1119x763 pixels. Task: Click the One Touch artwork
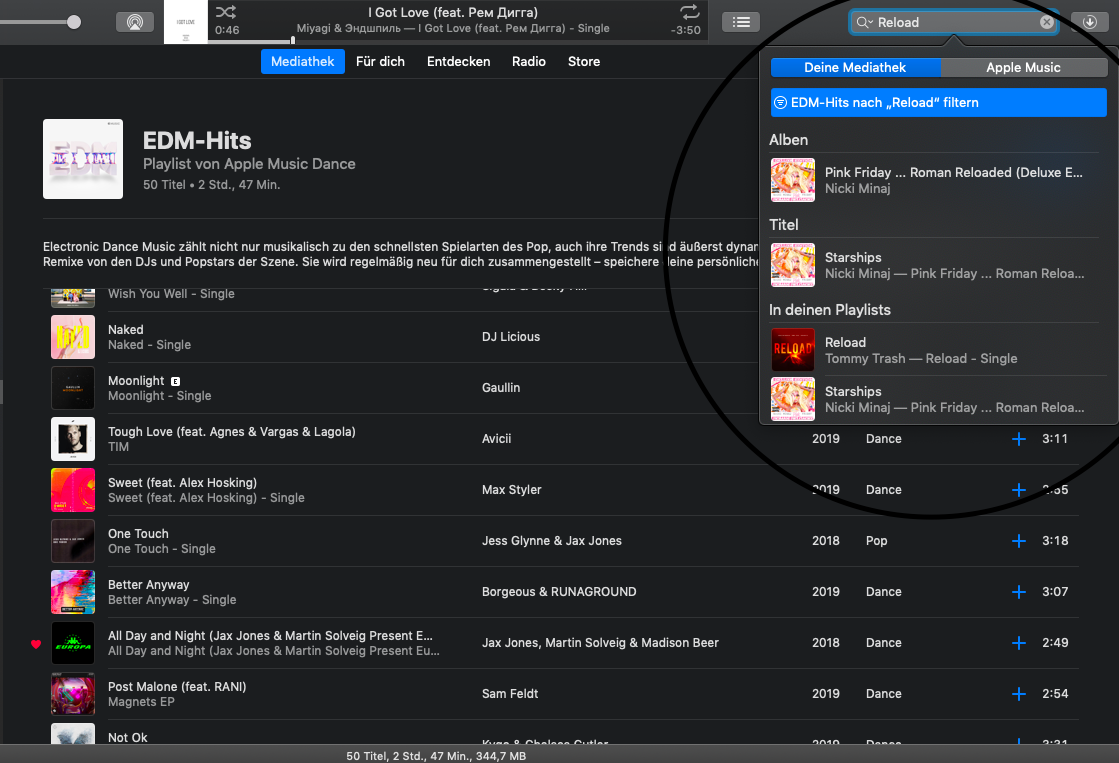pos(73,541)
